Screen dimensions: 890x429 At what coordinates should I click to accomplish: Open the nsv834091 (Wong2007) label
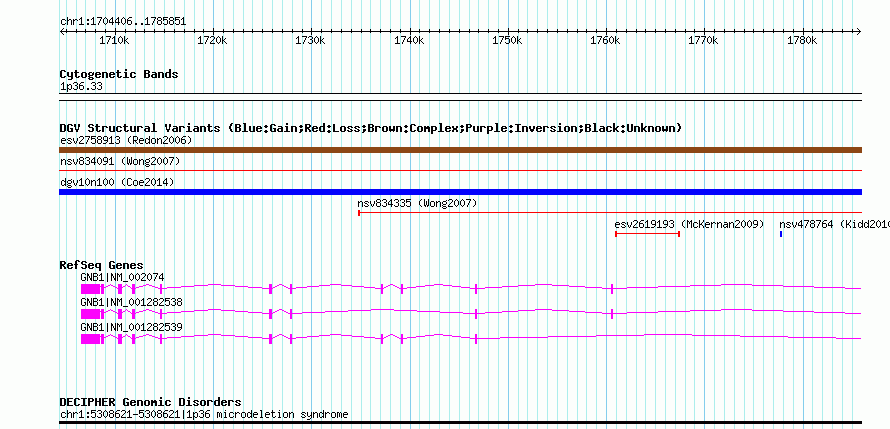[x=120, y=162]
